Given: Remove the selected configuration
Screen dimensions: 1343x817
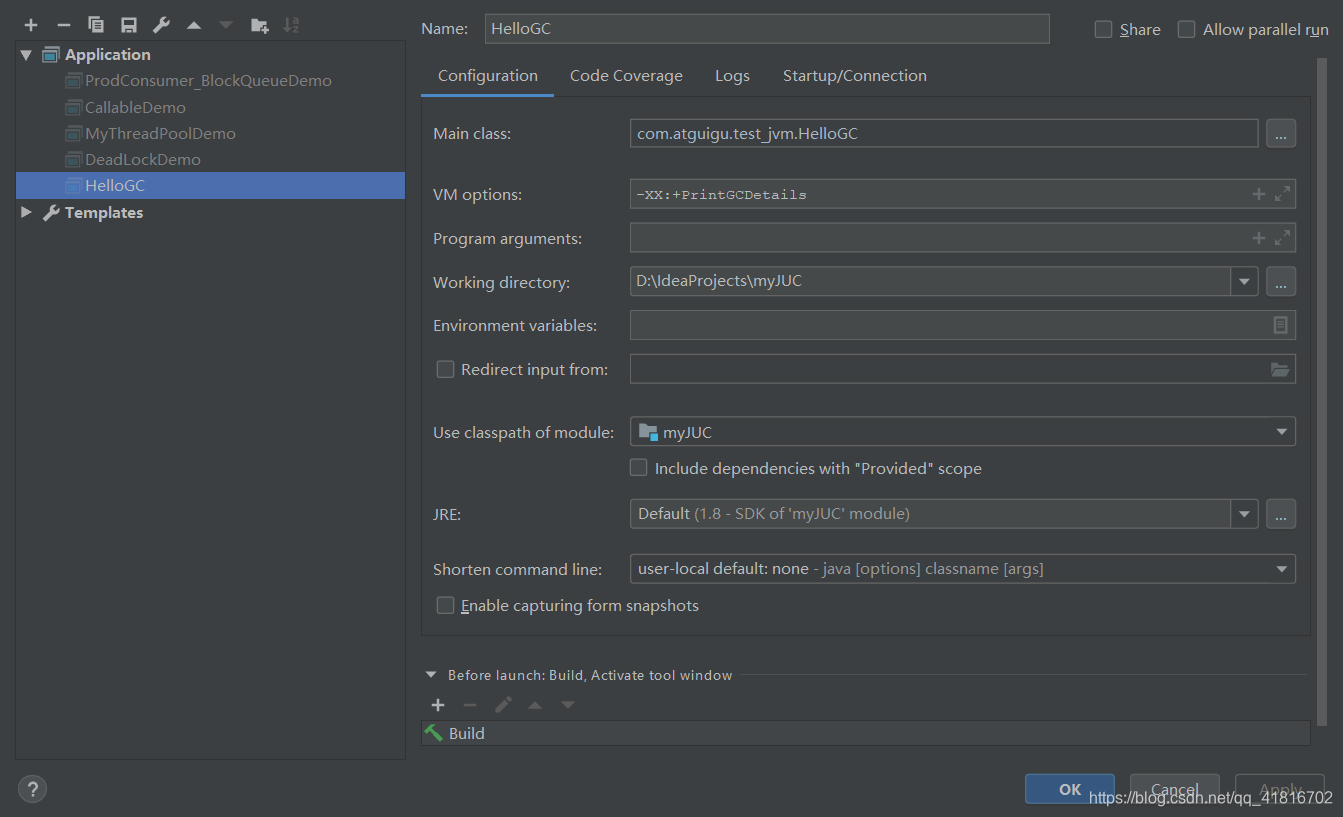Looking at the screenshot, I should (64, 25).
